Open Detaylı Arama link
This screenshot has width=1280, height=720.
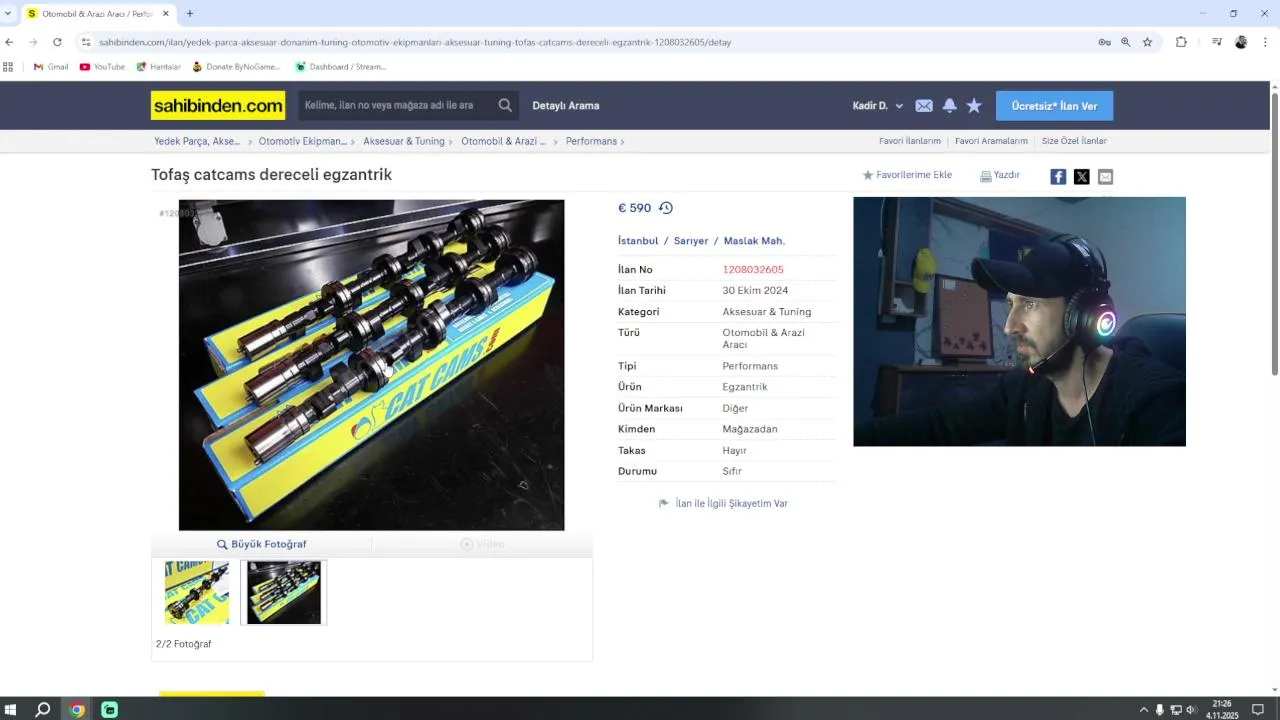click(566, 106)
